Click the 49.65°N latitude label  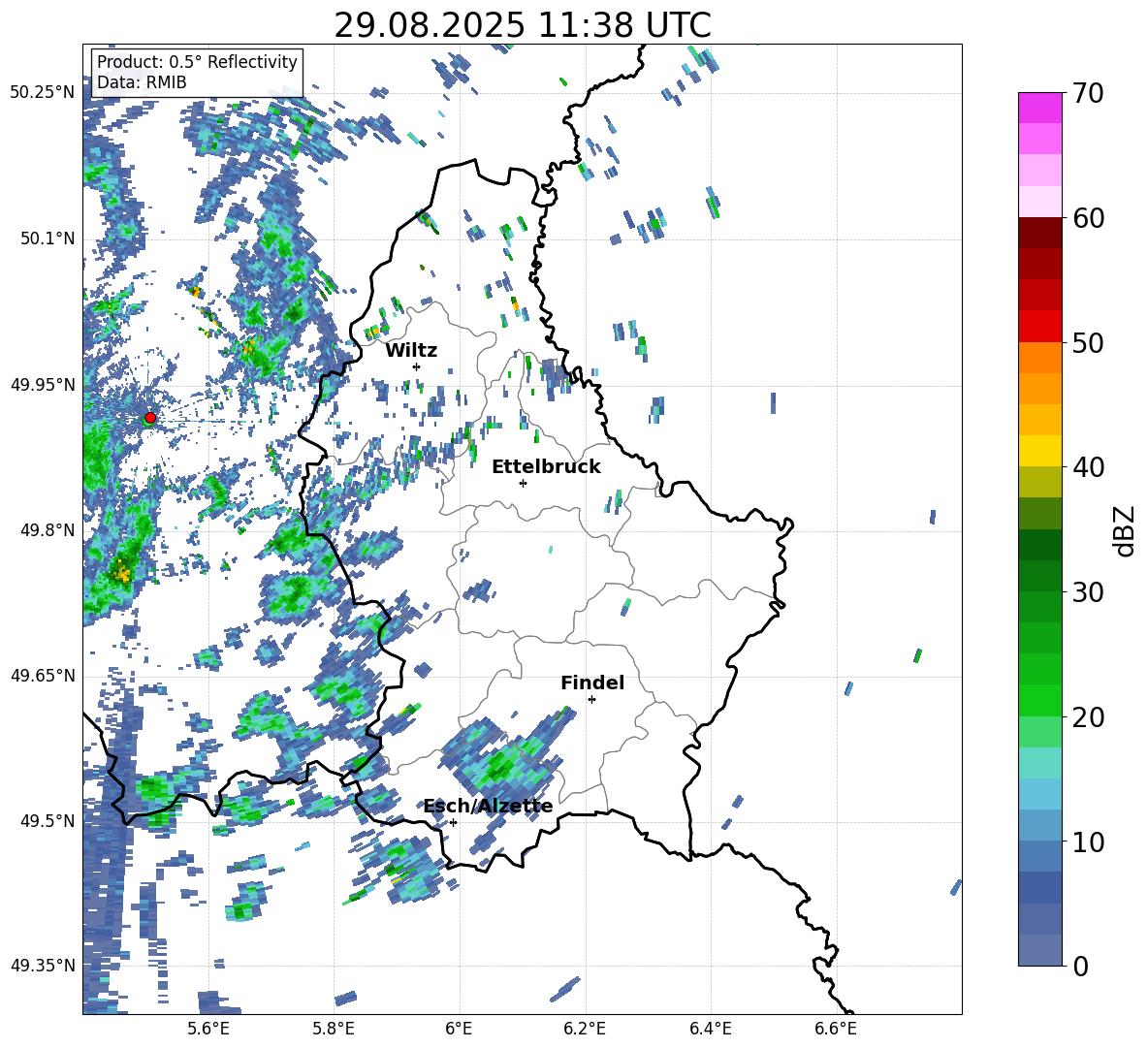pyautogui.click(x=43, y=675)
